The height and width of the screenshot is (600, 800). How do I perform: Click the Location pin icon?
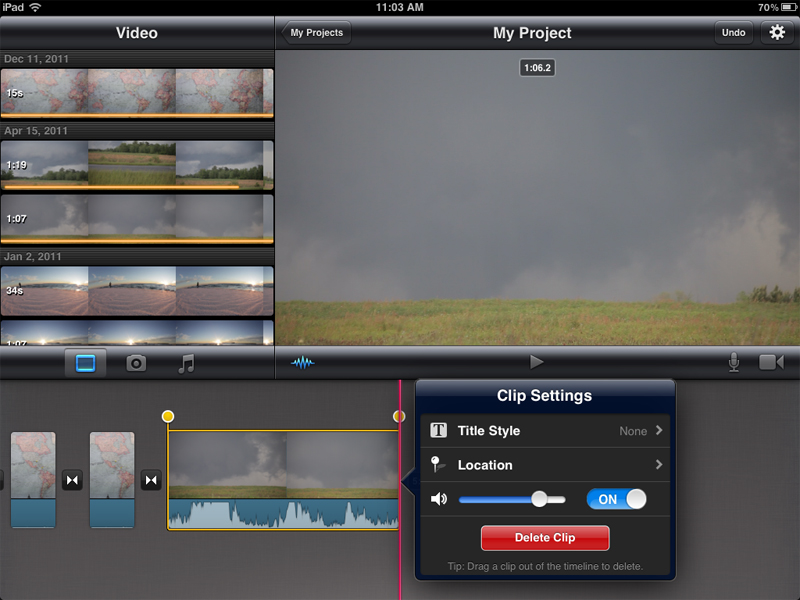click(437, 465)
